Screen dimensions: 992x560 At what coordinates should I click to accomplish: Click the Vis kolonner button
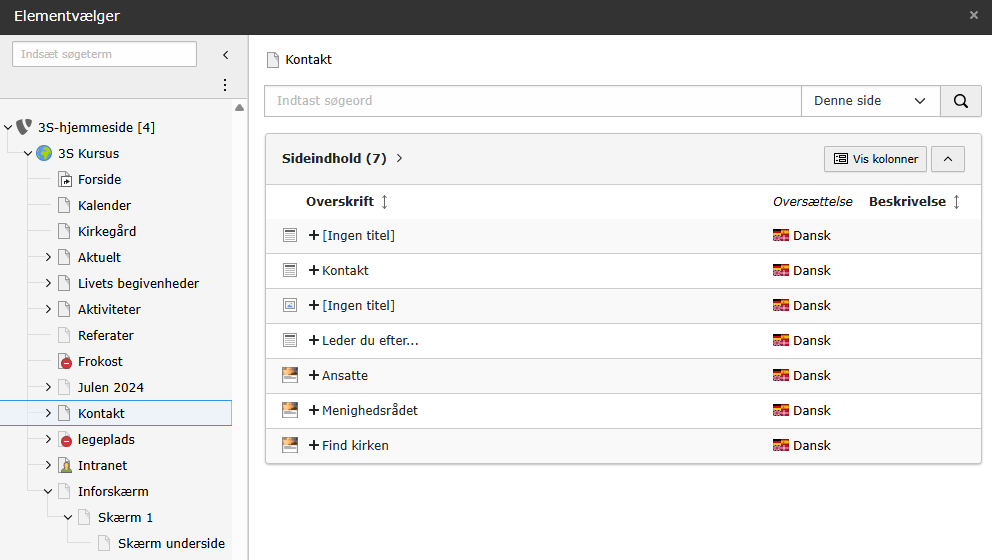click(875, 159)
